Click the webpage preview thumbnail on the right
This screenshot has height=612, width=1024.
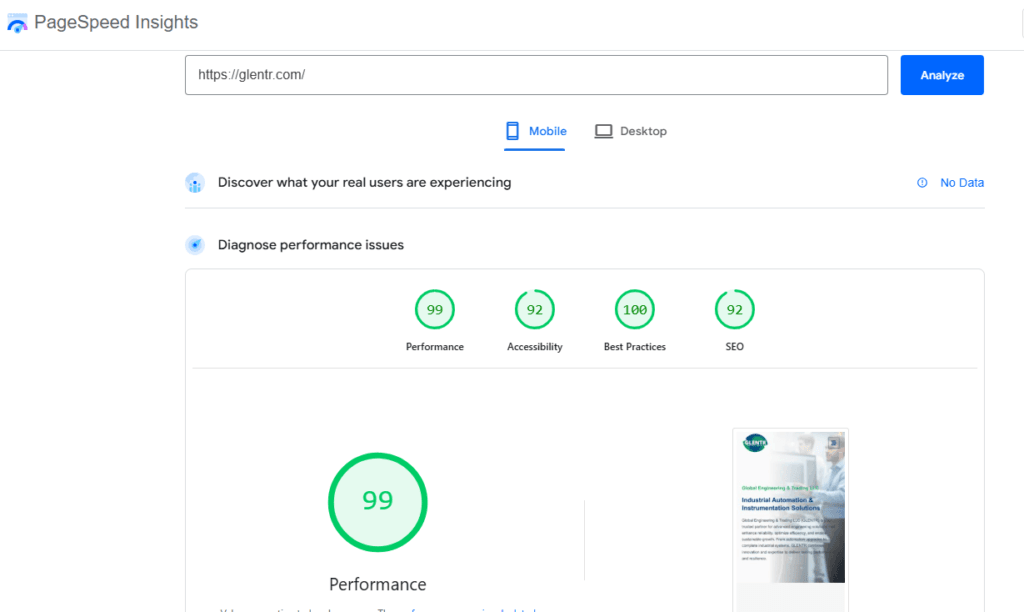coord(790,515)
